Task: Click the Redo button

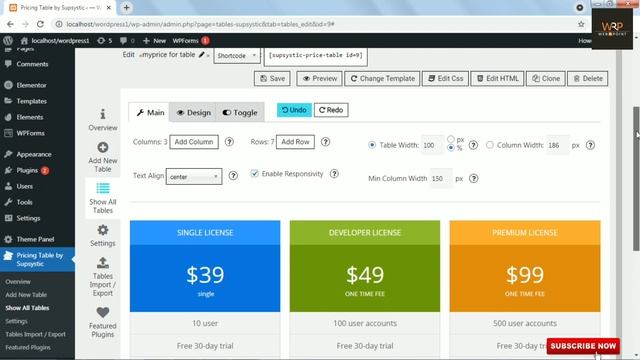Action: pos(331,110)
